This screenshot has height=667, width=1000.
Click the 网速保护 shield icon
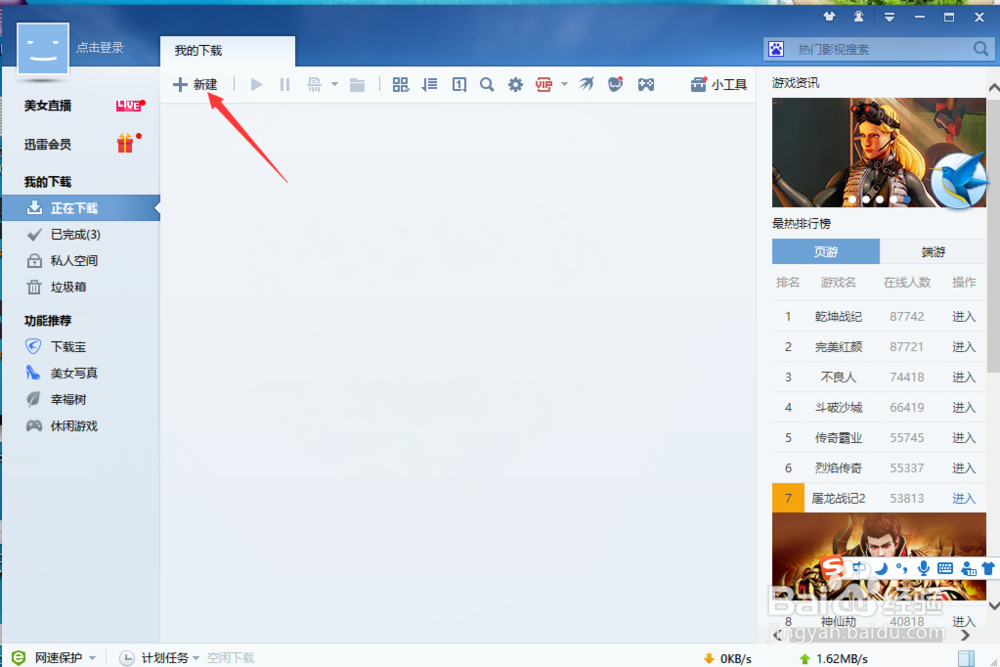click(18, 657)
